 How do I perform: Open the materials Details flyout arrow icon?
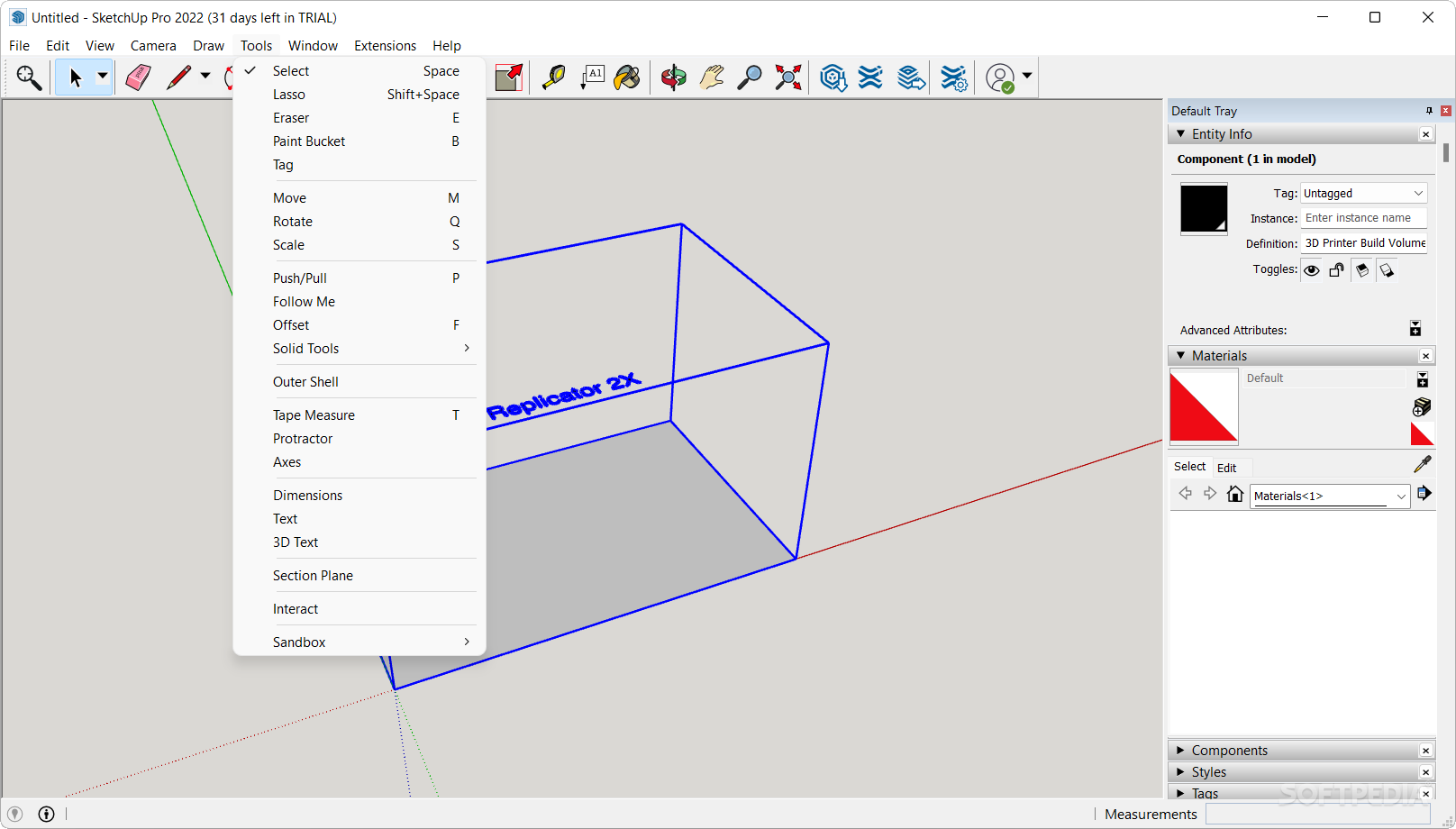(1424, 493)
